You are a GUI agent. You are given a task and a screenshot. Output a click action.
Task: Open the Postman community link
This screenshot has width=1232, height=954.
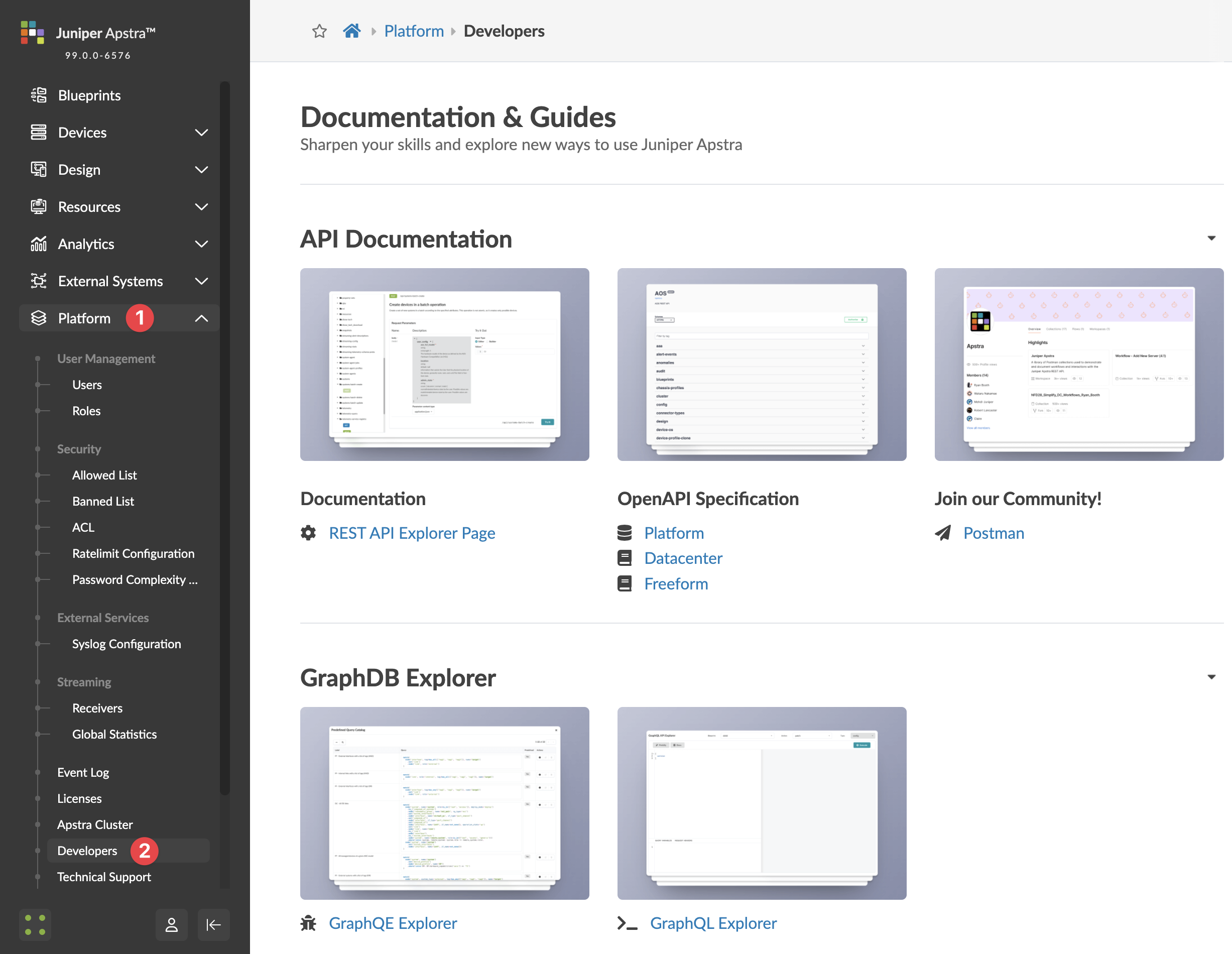pyautogui.click(x=994, y=533)
